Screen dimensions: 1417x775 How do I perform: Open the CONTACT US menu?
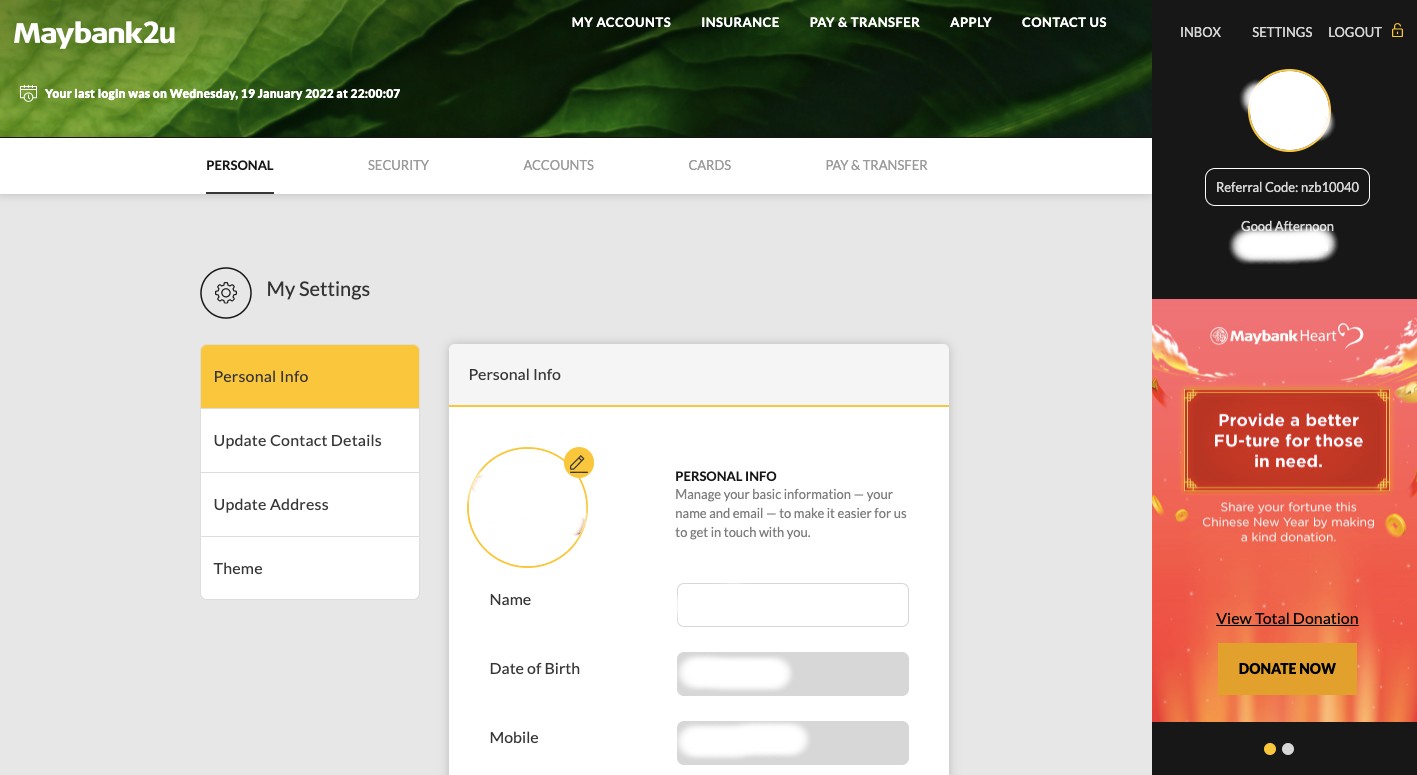coord(1064,22)
